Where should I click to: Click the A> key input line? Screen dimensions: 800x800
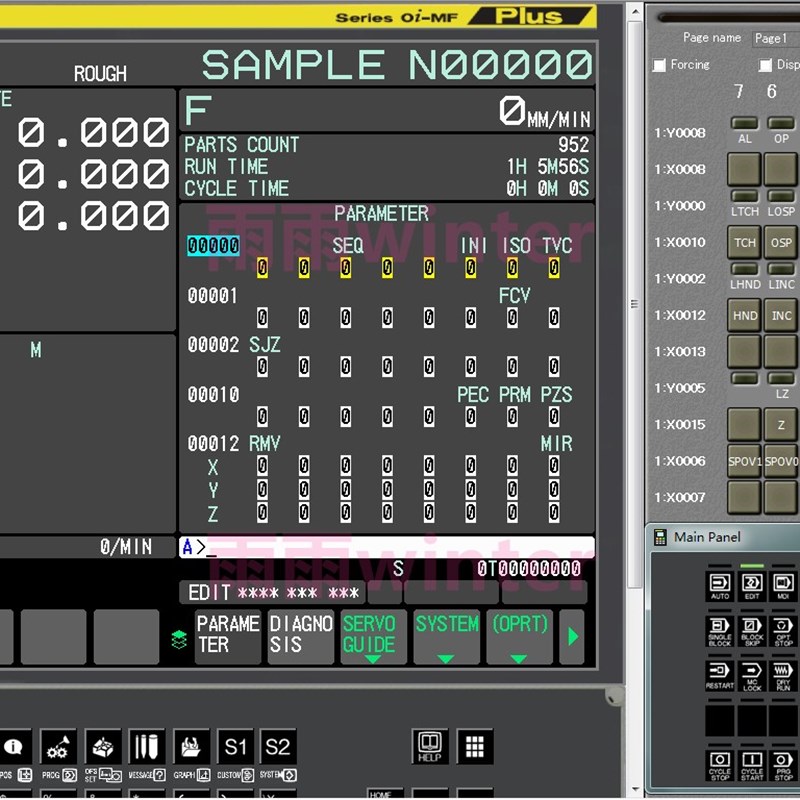[387, 547]
